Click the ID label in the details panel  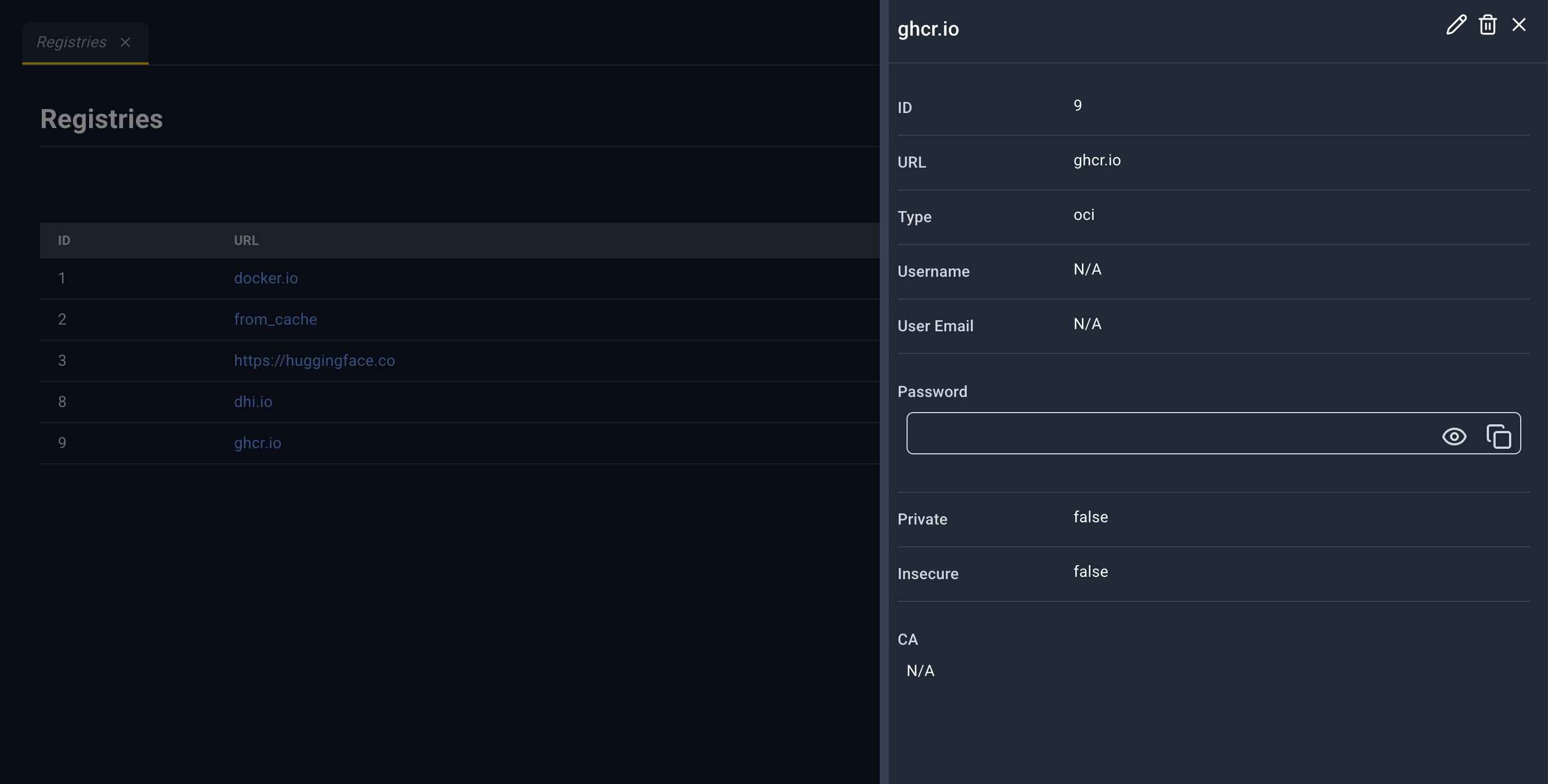[x=904, y=107]
